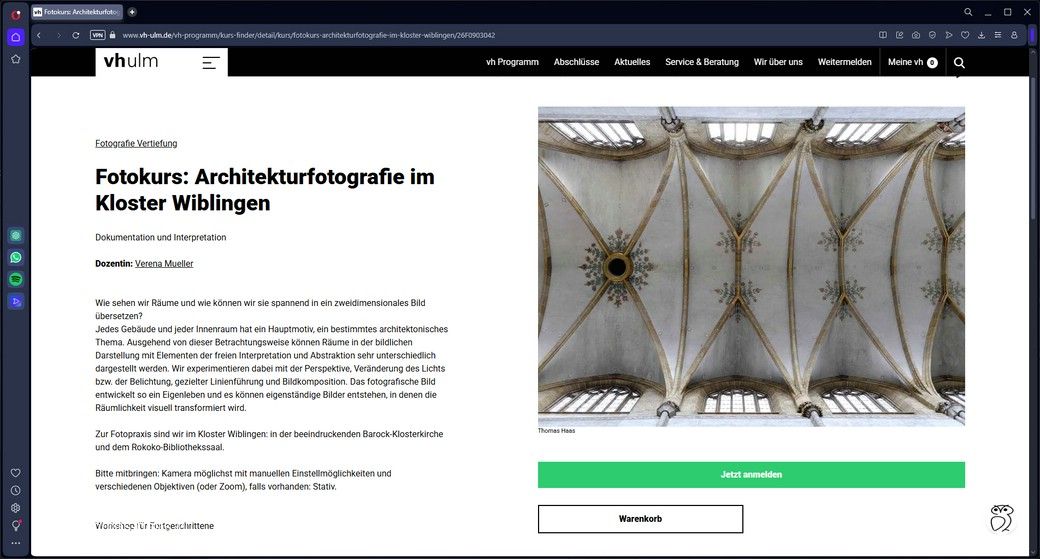Viewport: 1040px width, 559px height.
Task: Open the Opera main menu logo
Action: pos(16,14)
